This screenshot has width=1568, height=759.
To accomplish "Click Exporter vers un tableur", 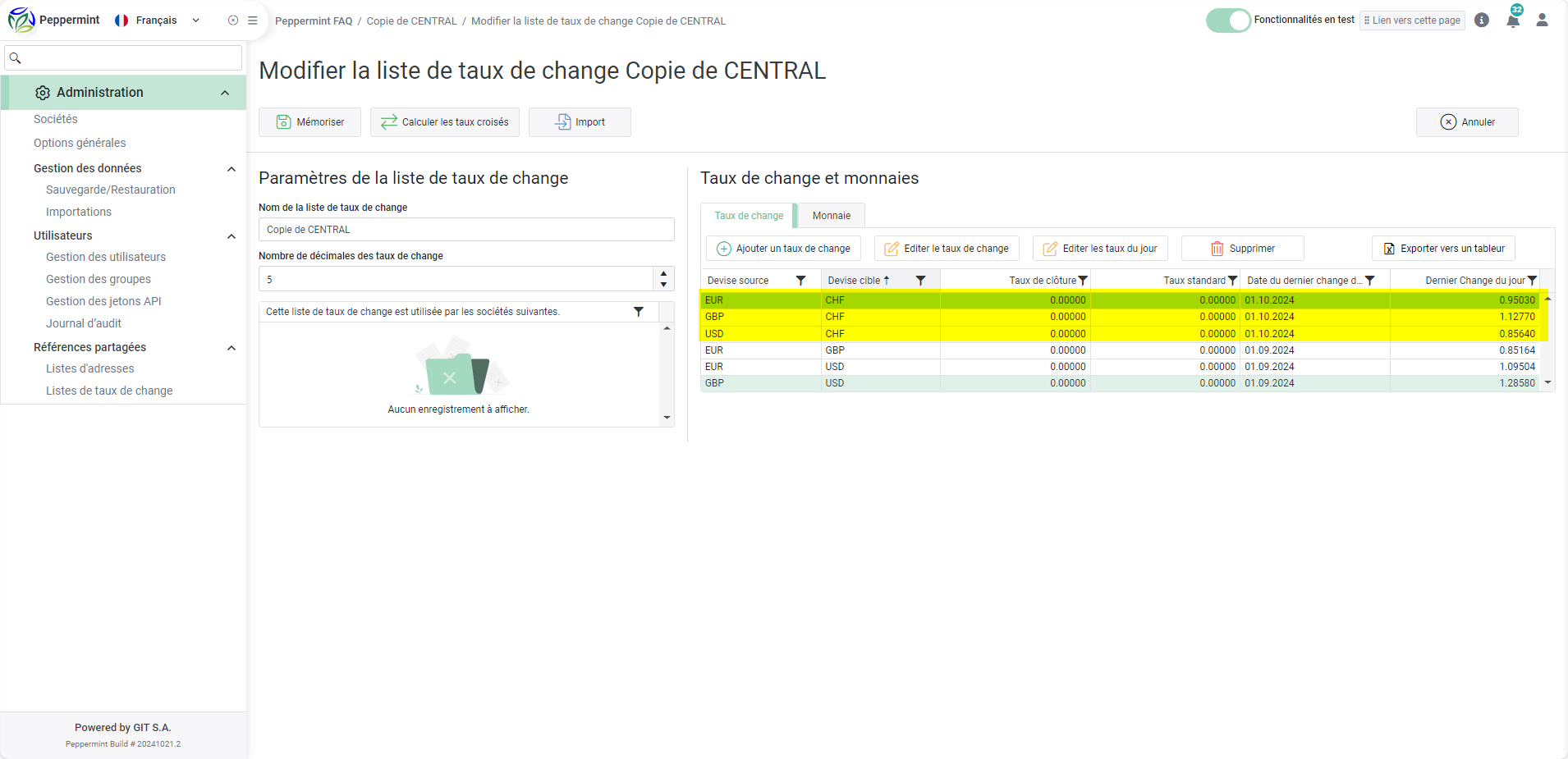I will click(1443, 249).
